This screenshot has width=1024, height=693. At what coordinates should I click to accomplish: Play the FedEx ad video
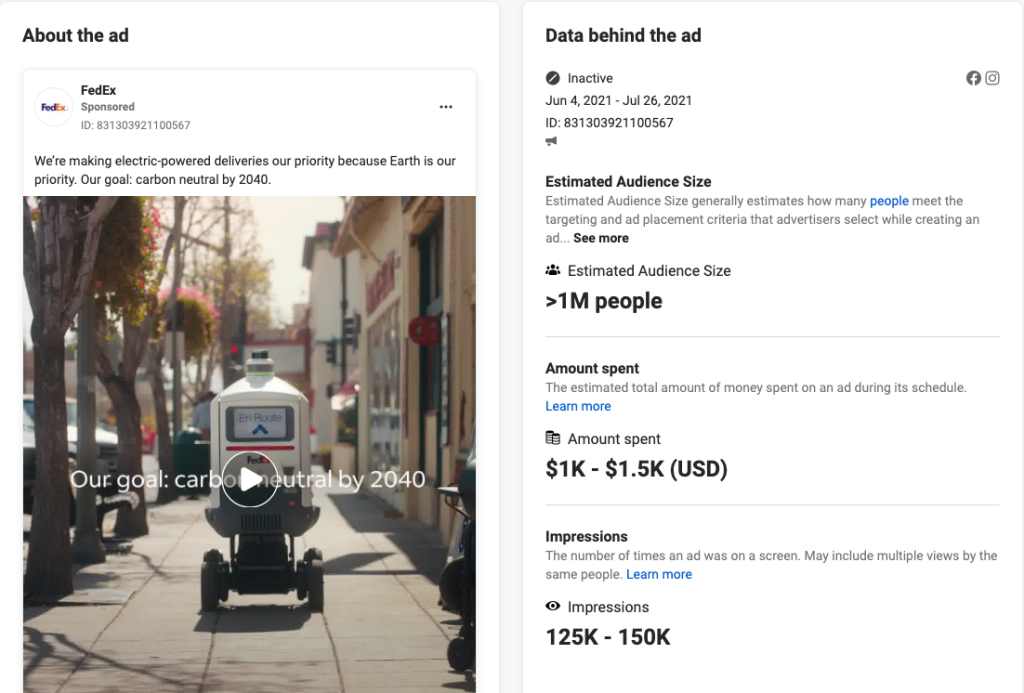click(x=249, y=480)
